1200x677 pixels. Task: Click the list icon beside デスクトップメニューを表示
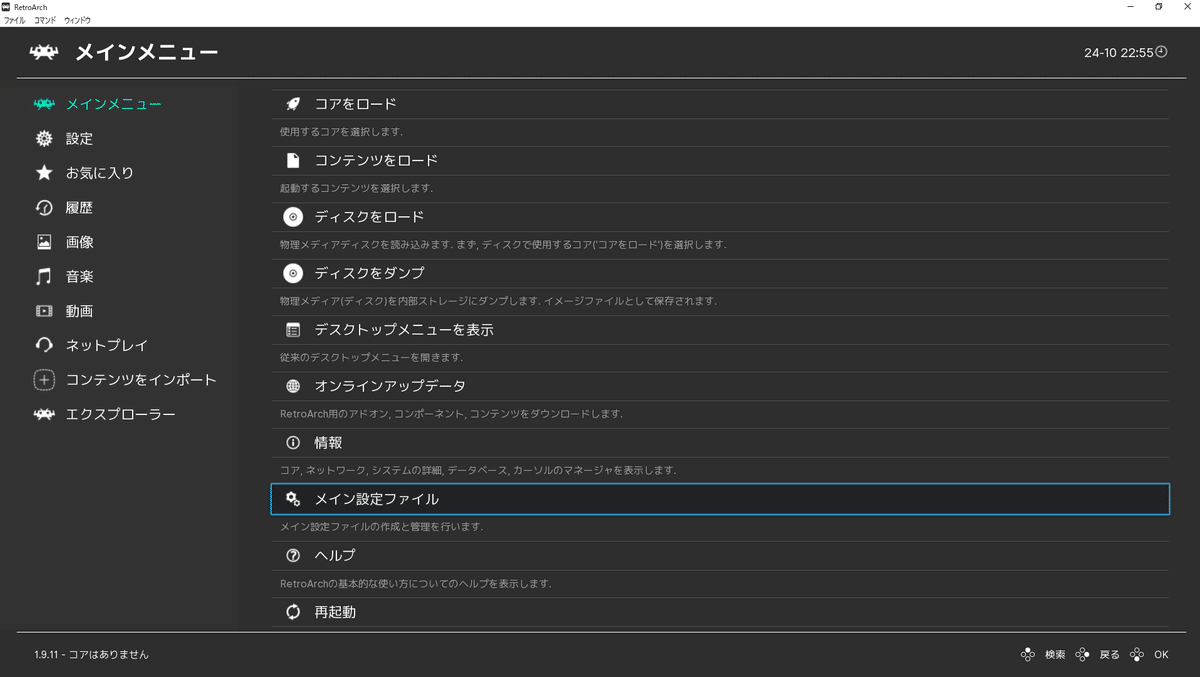point(293,329)
